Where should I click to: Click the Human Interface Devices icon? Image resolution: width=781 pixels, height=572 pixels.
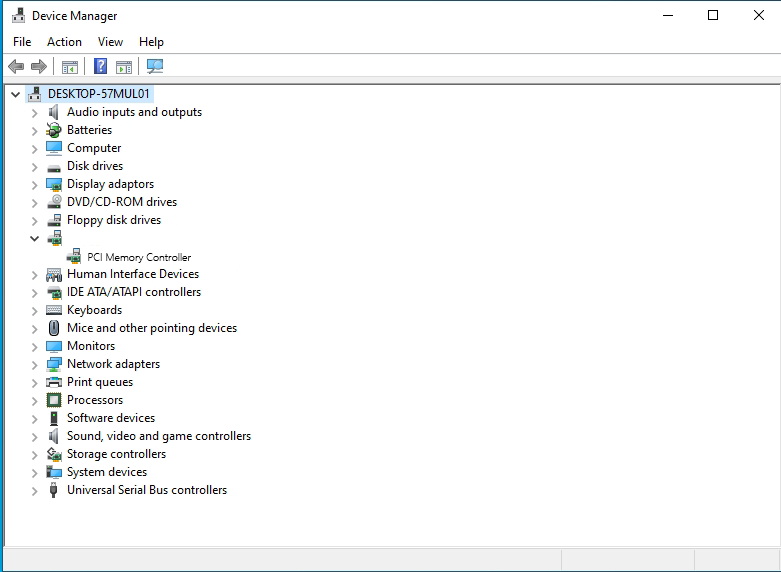54,274
